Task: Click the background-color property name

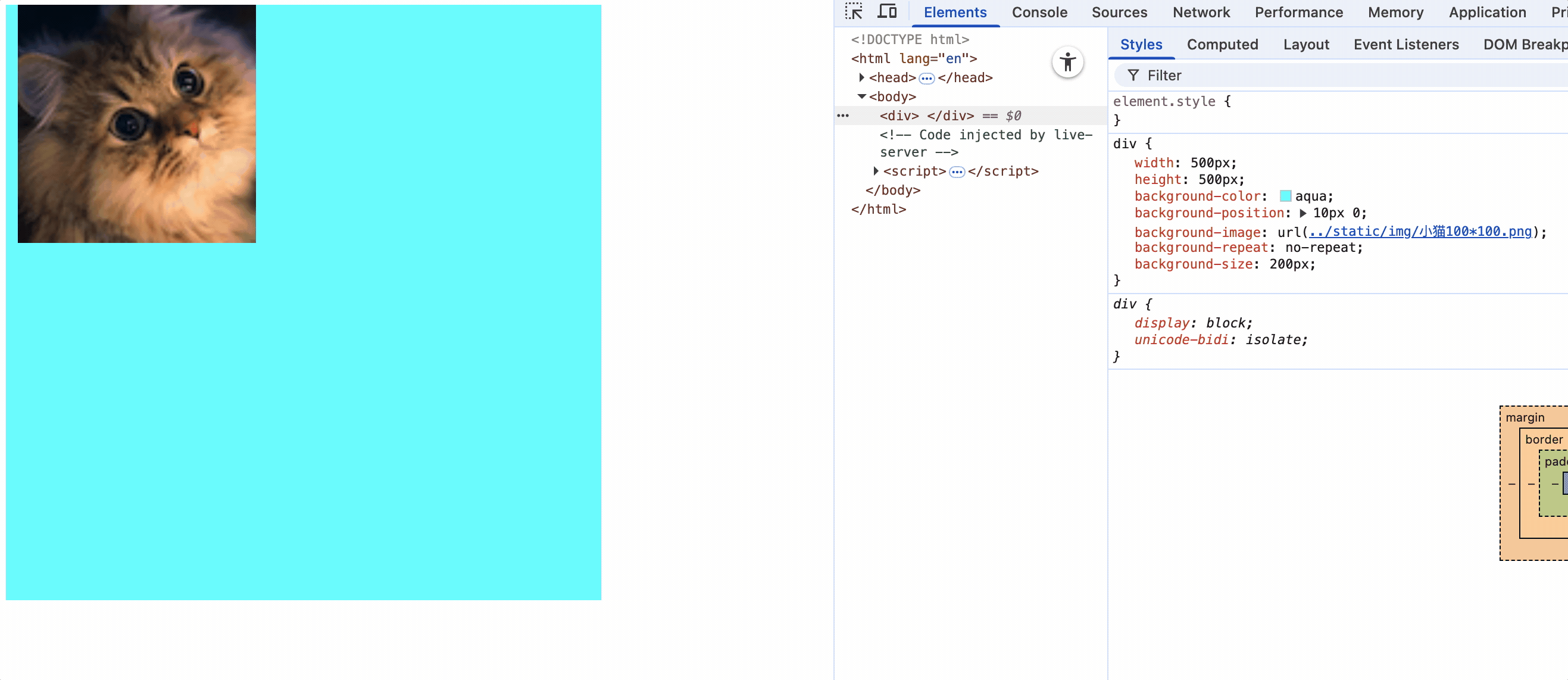Action: (1197, 196)
